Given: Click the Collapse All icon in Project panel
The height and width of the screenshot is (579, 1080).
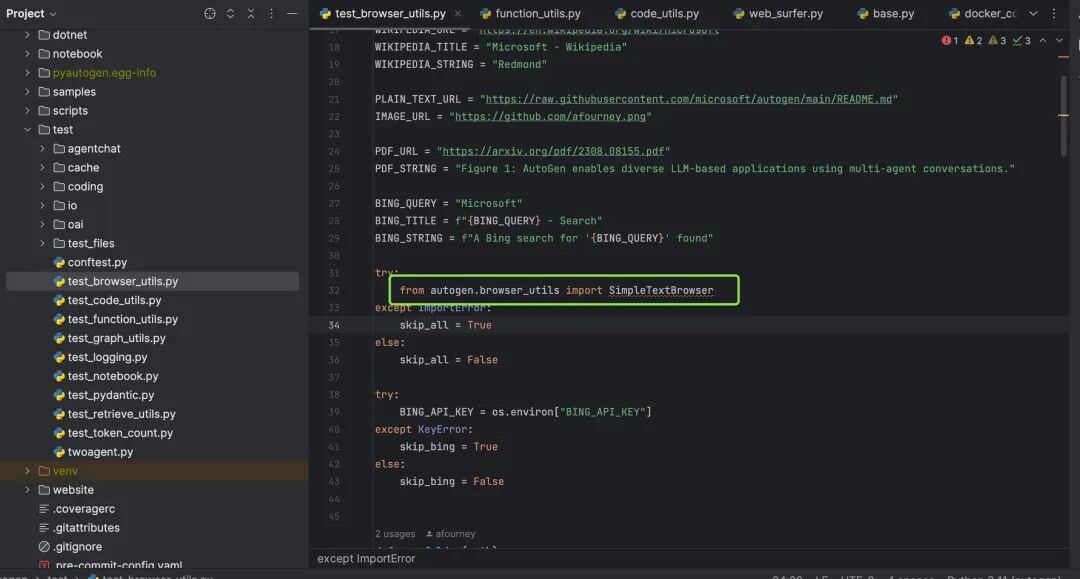Looking at the screenshot, I should pyautogui.click(x=251, y=14).
